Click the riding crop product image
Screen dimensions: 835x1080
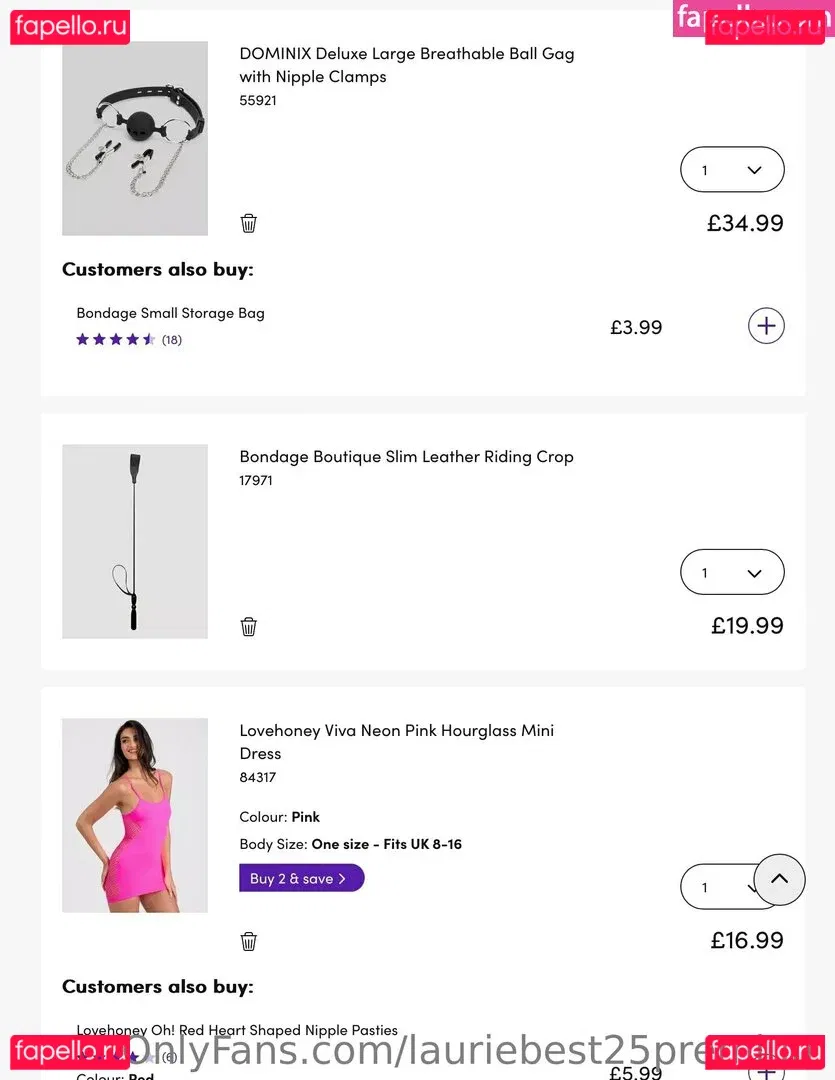(135, 541)
